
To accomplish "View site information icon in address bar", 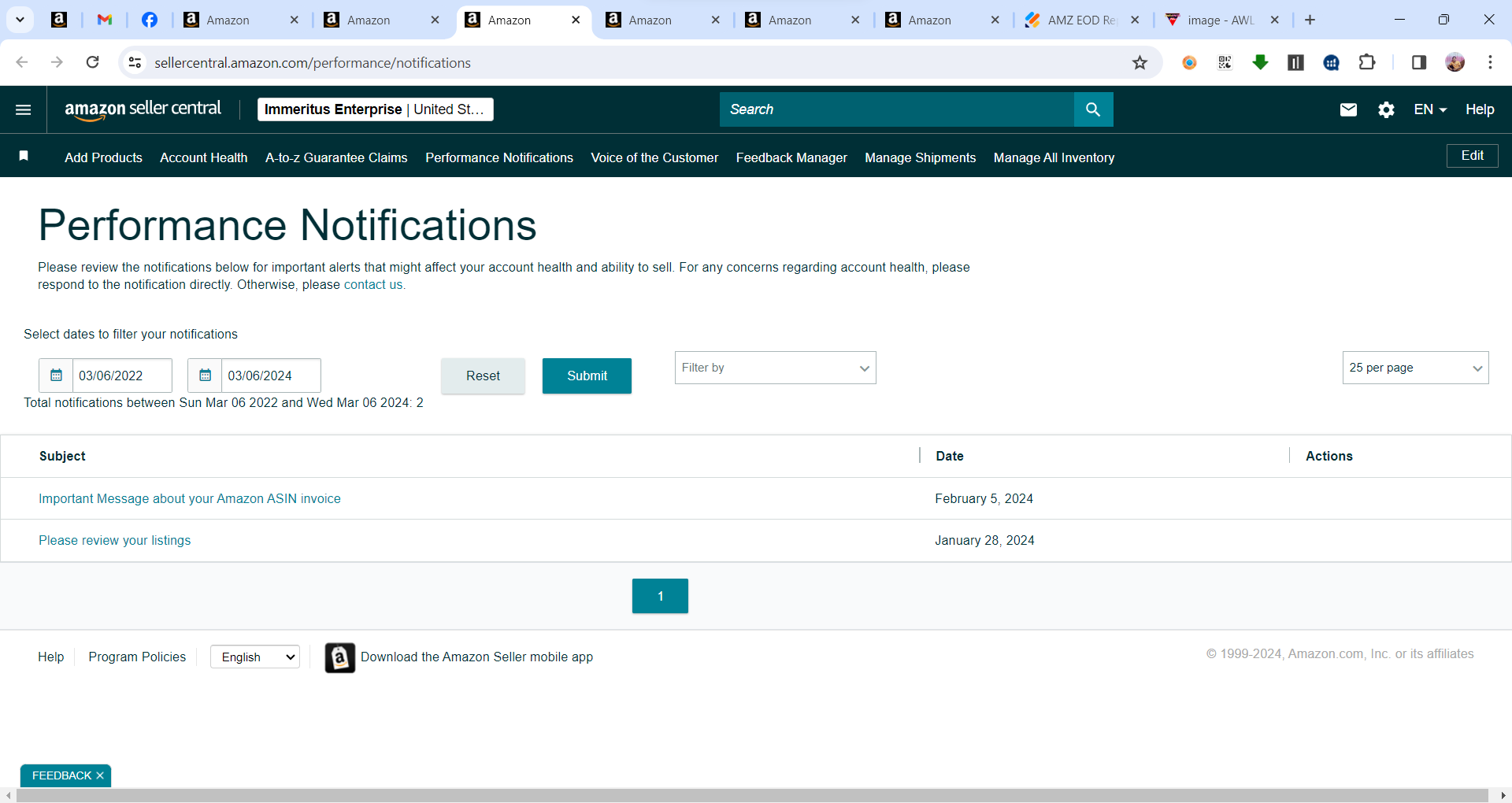I will coord(135,62).
